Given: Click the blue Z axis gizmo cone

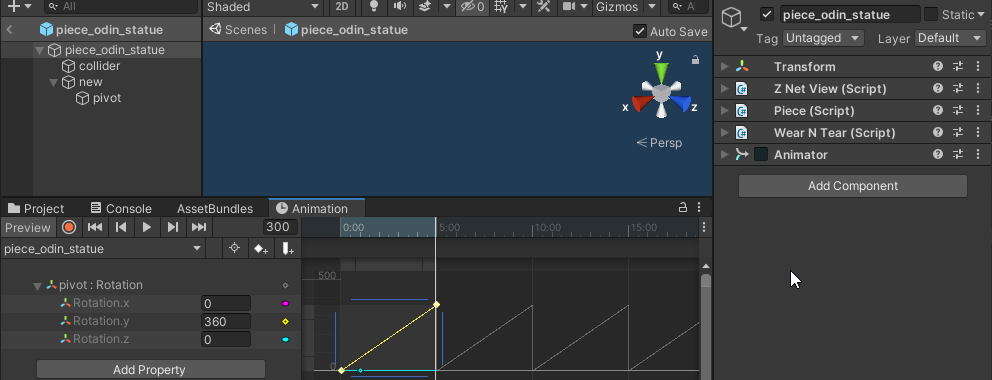Looking at the screenshot, I should 681,103.
